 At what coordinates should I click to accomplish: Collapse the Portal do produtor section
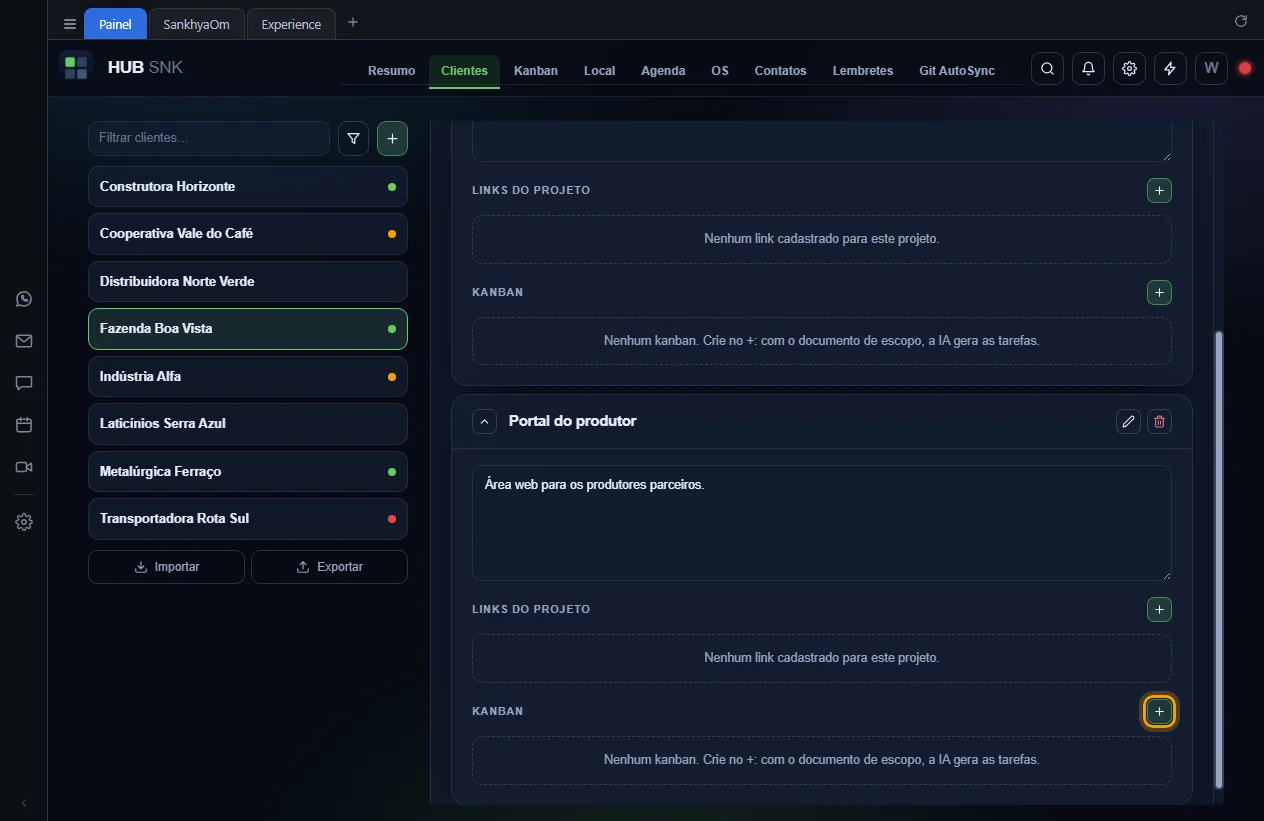pyautogui.click(x=484, y=421)
